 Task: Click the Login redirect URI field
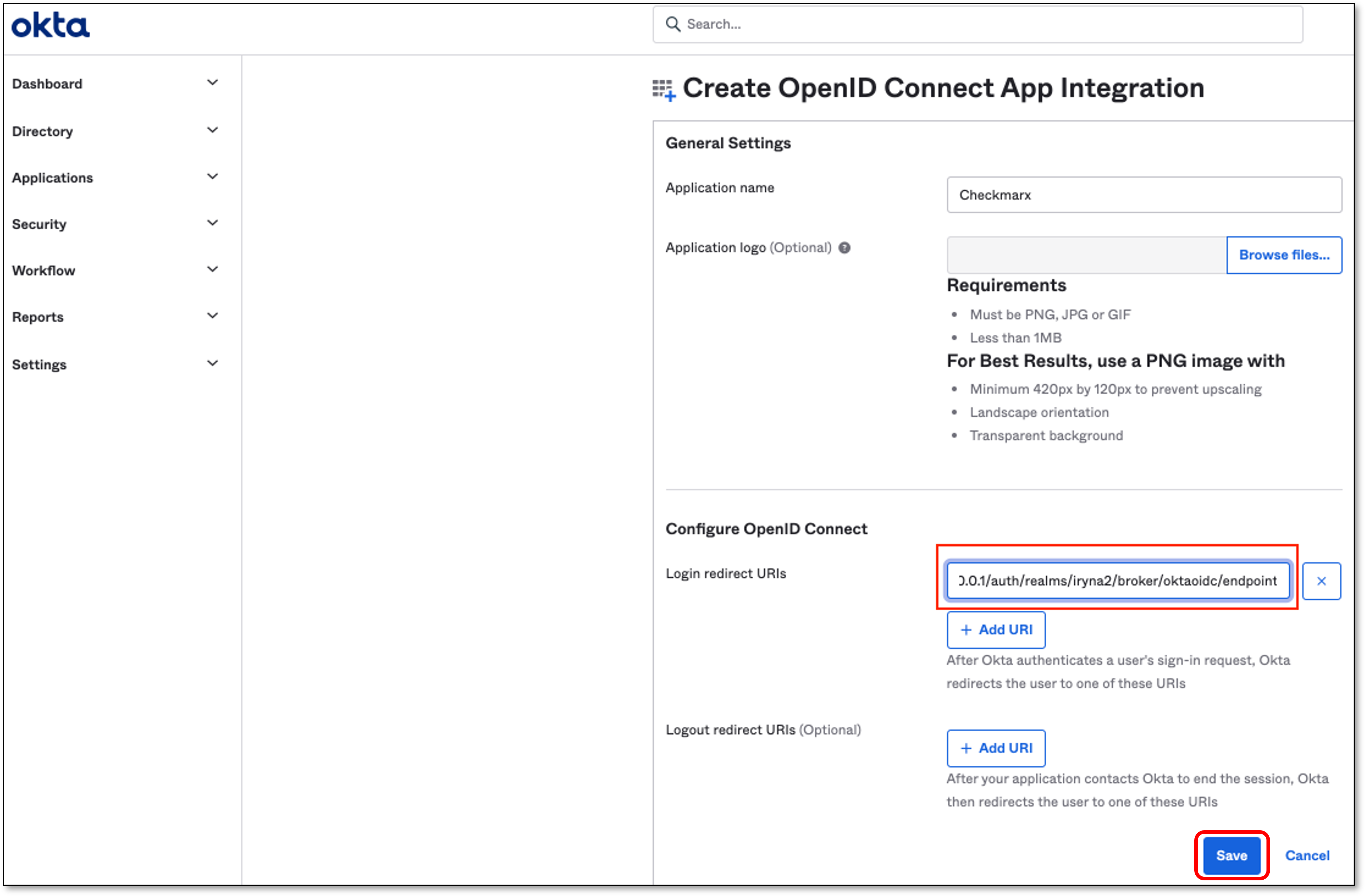(1118, 581)
